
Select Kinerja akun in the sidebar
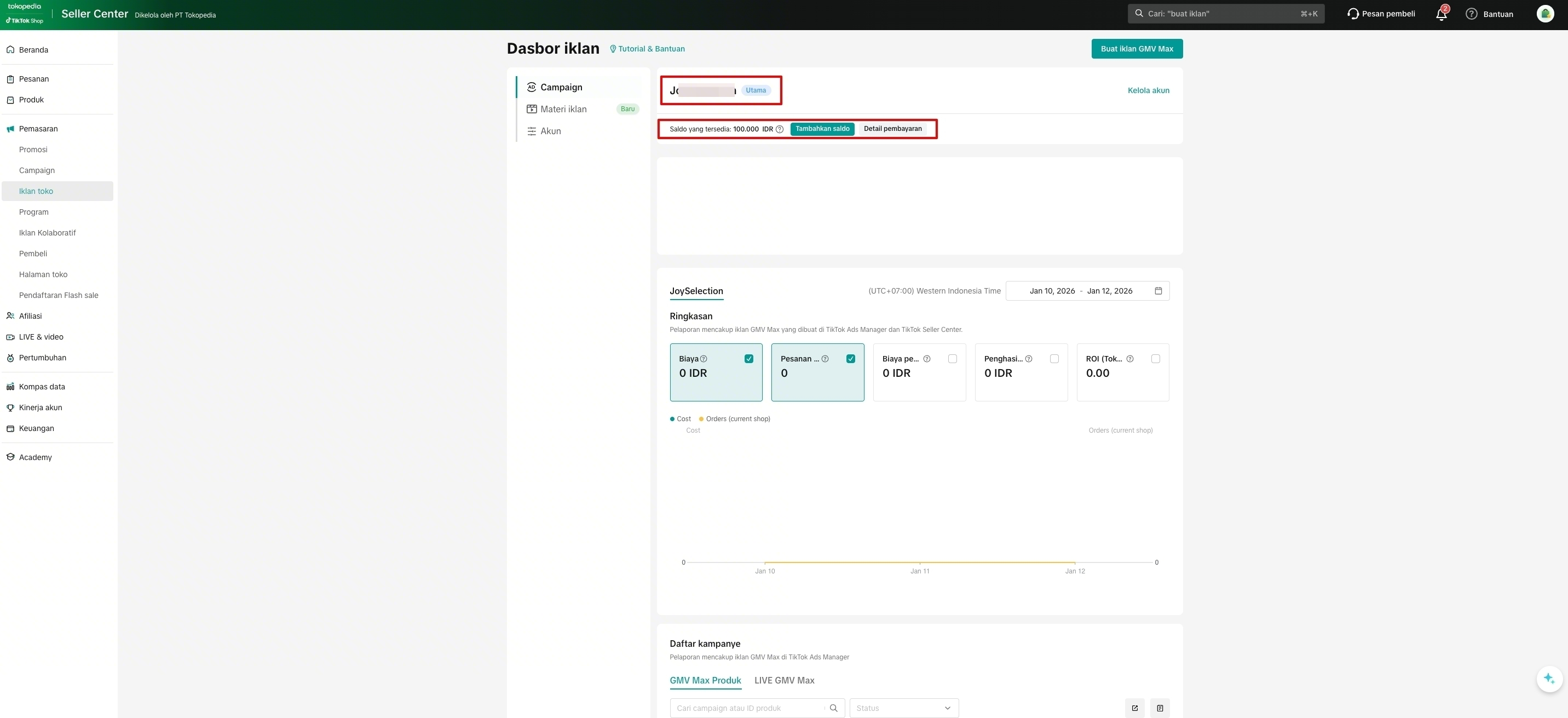coord(39,407)
